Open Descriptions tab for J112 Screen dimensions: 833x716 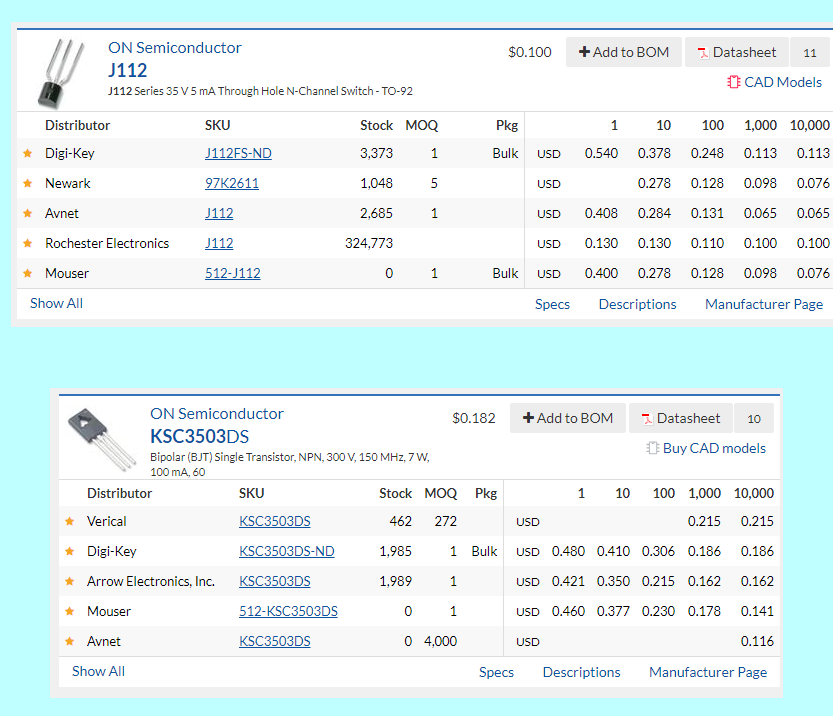point(638,304)
